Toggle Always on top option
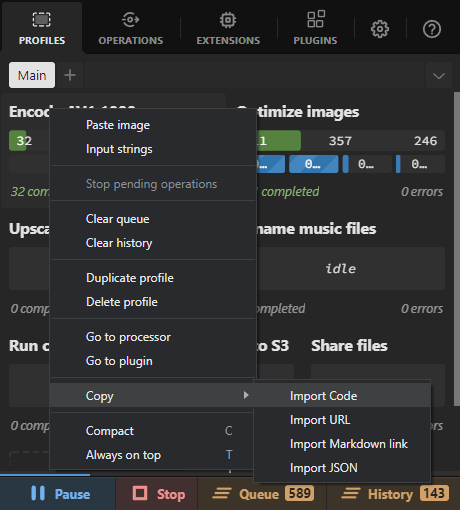This screenshot has width=460, height=510. [152, 455]
